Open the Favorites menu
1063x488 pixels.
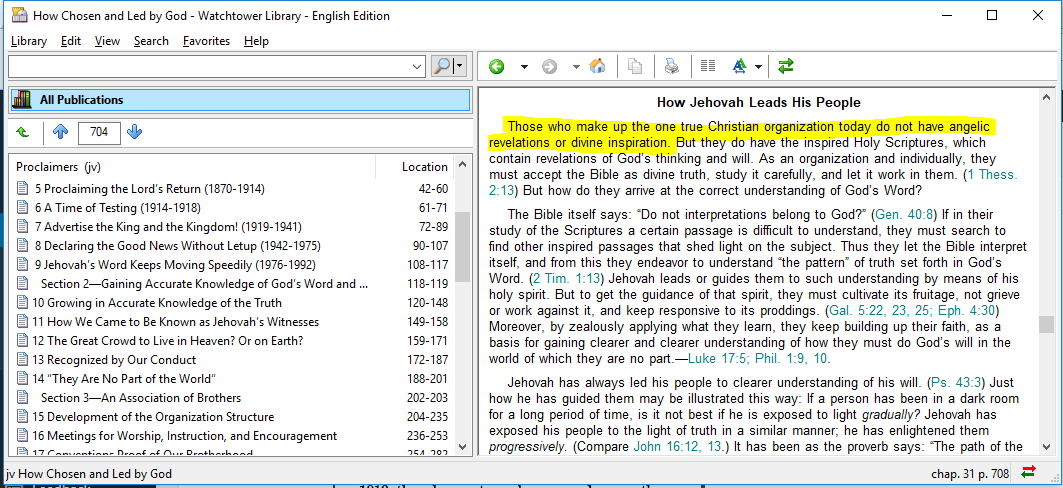tap(206, 41)
